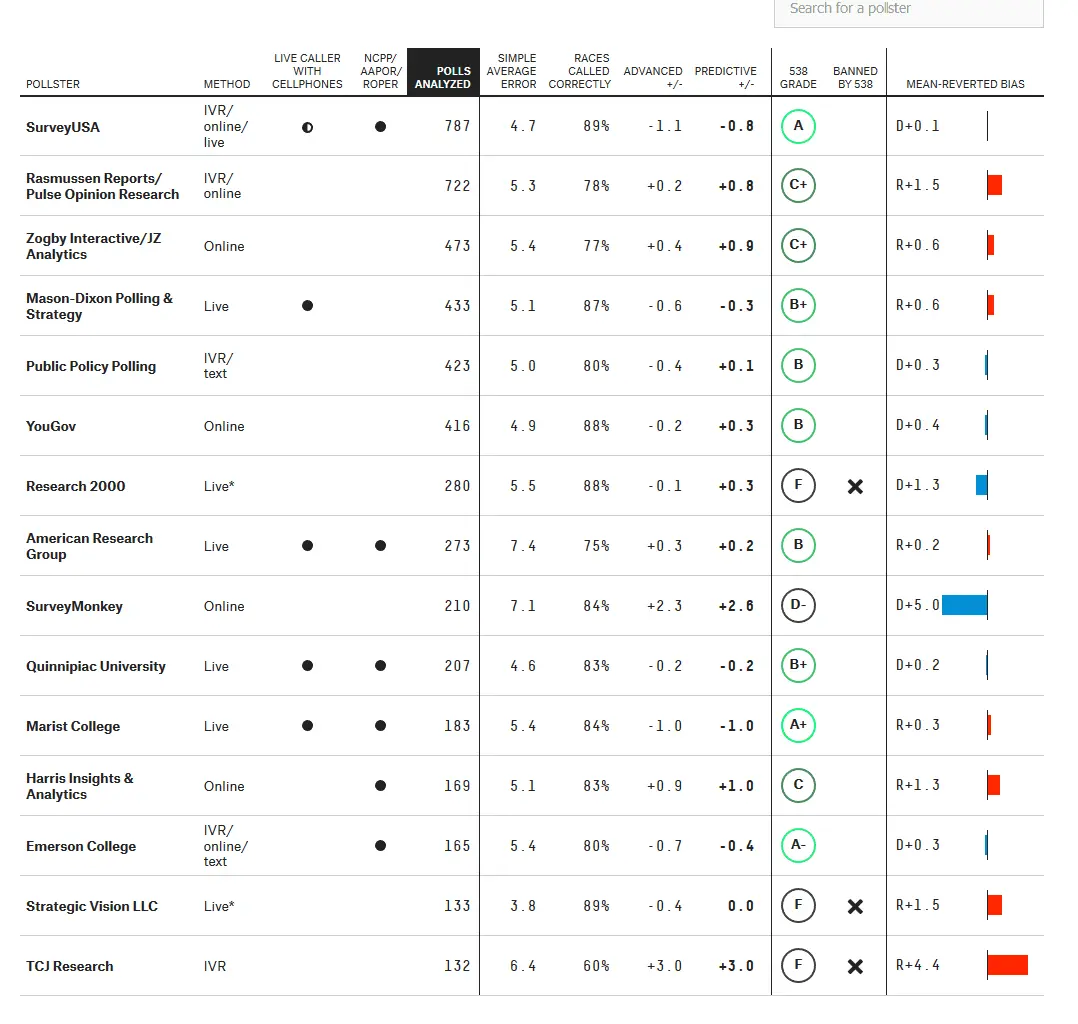
Task: Click Strategic Vision LLC's banned X mark
Action: pyautogui.click(x=855, y=906)
